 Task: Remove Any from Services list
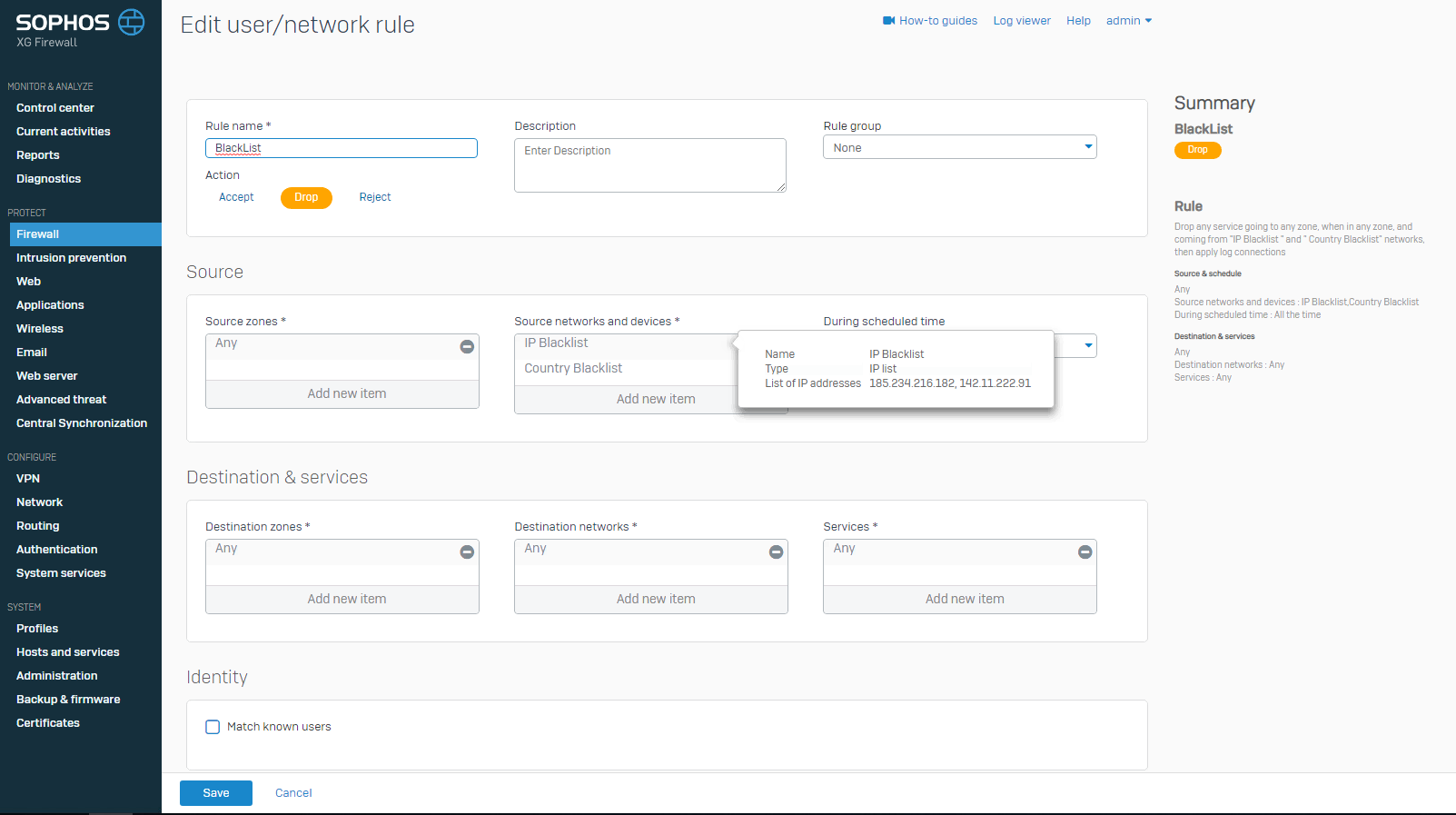coord(1085,552)
